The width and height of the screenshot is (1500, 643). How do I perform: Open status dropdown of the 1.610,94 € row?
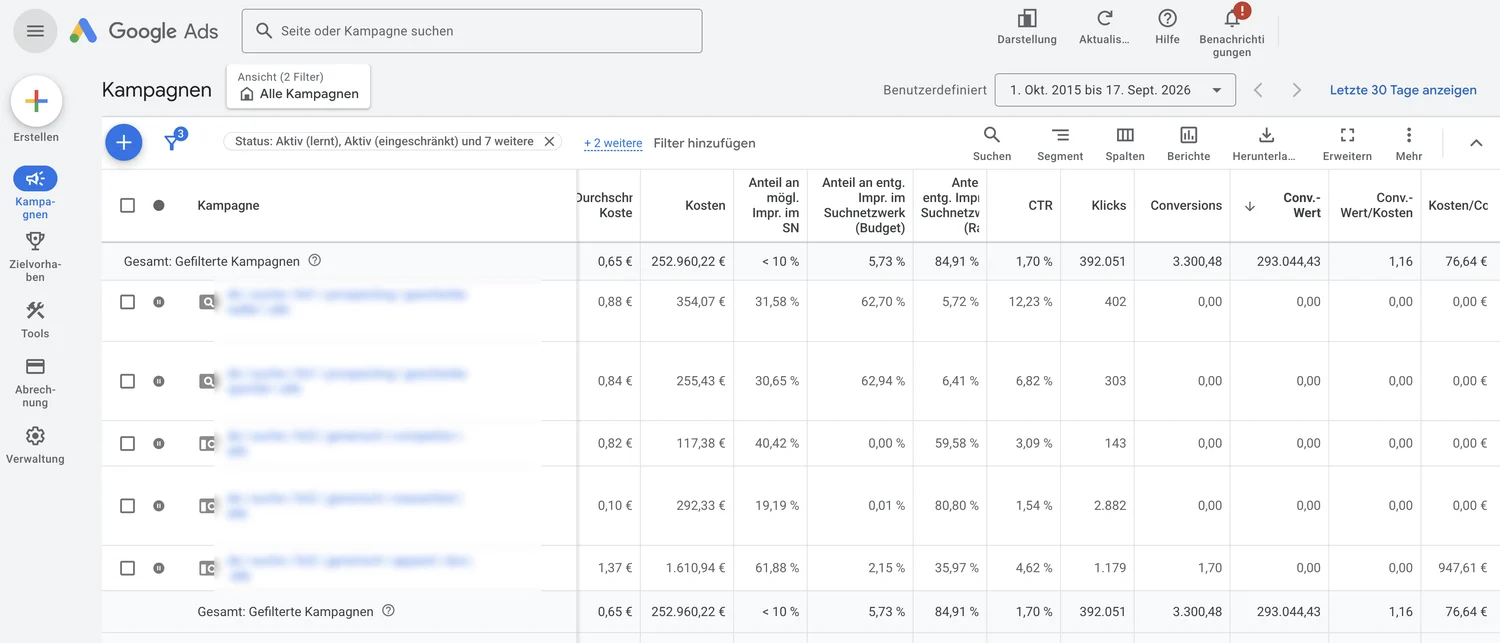[x=158, y=568]
